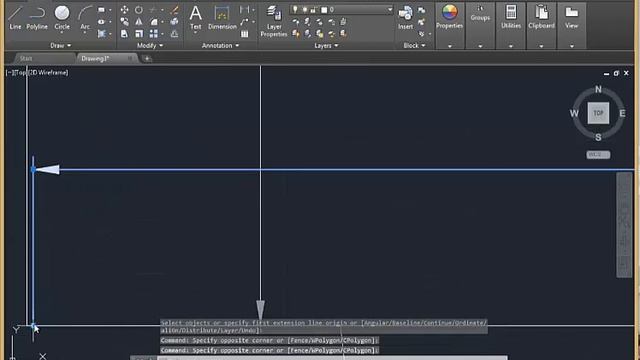
Task: Click the Offset tool icon
Action: point(174,33)
